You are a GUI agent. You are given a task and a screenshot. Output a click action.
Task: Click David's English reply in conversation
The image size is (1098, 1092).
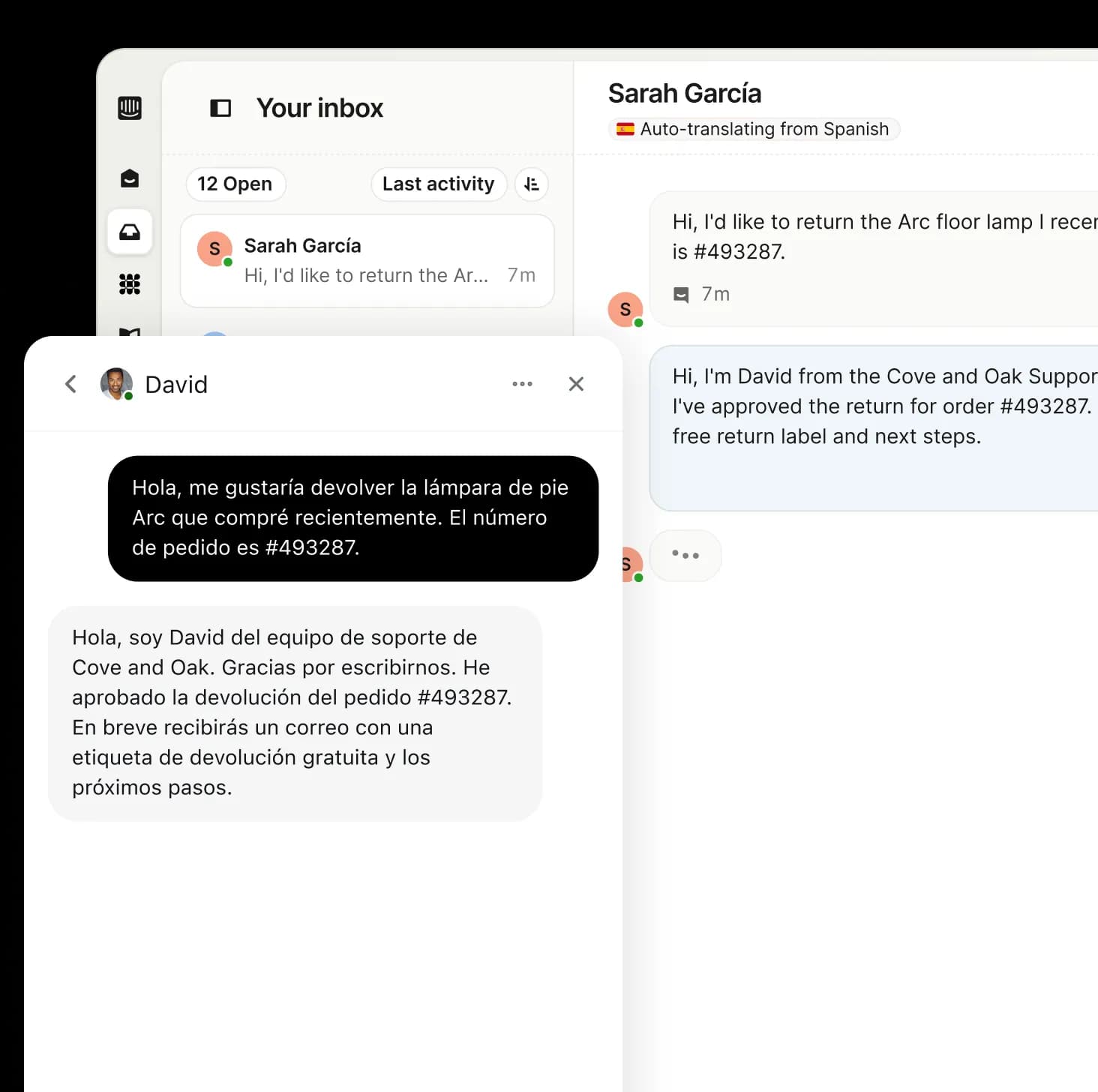tap(874, 428)
